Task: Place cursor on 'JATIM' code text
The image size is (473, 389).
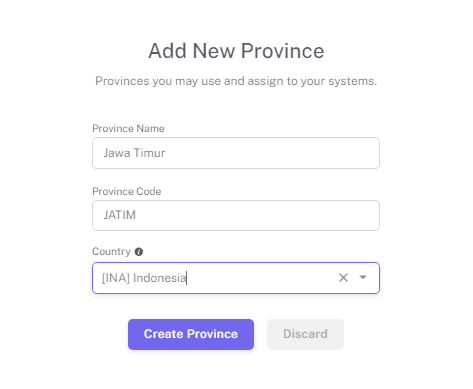Action: pos(120,215)
